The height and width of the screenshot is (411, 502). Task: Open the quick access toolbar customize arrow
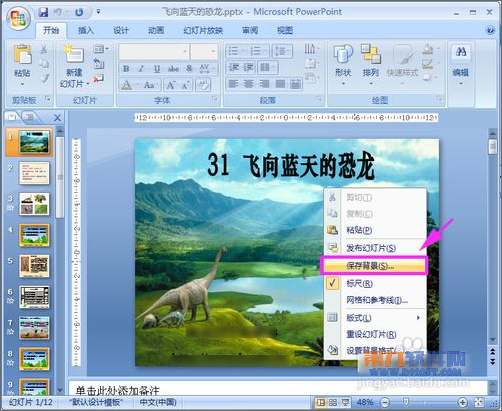click(98, 12)
